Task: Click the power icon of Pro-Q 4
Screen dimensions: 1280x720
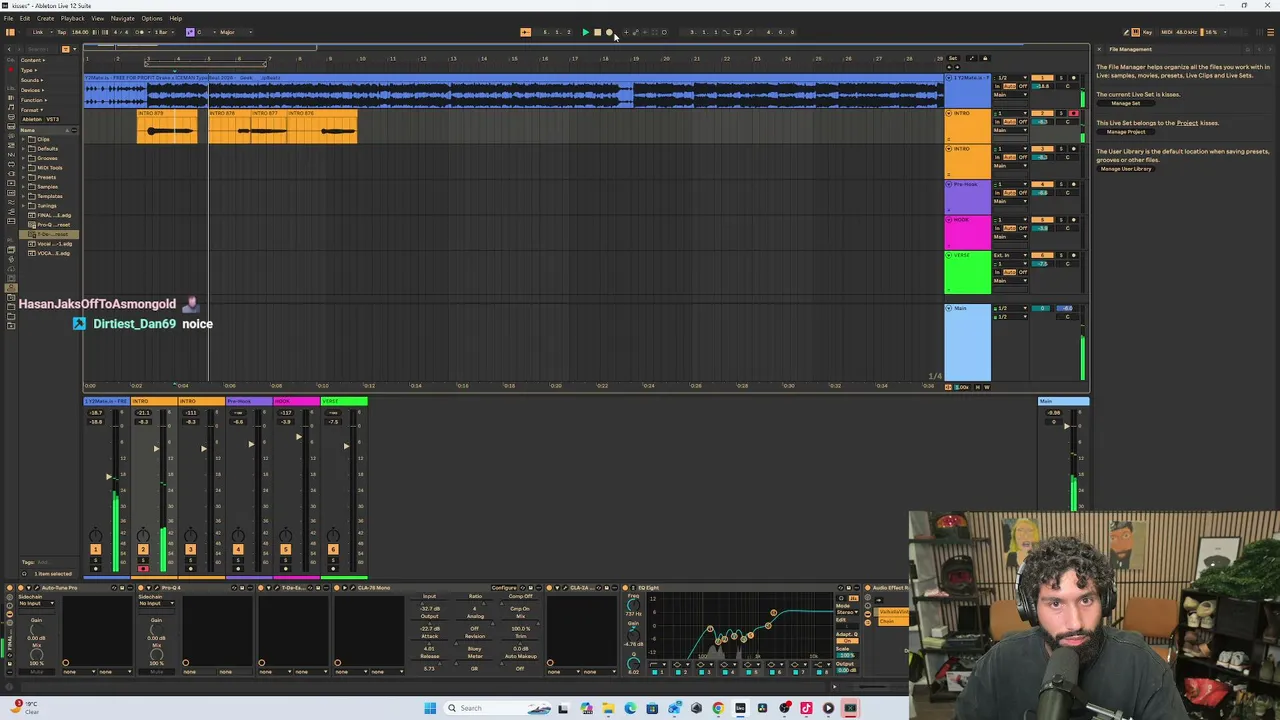Action: 141,588
